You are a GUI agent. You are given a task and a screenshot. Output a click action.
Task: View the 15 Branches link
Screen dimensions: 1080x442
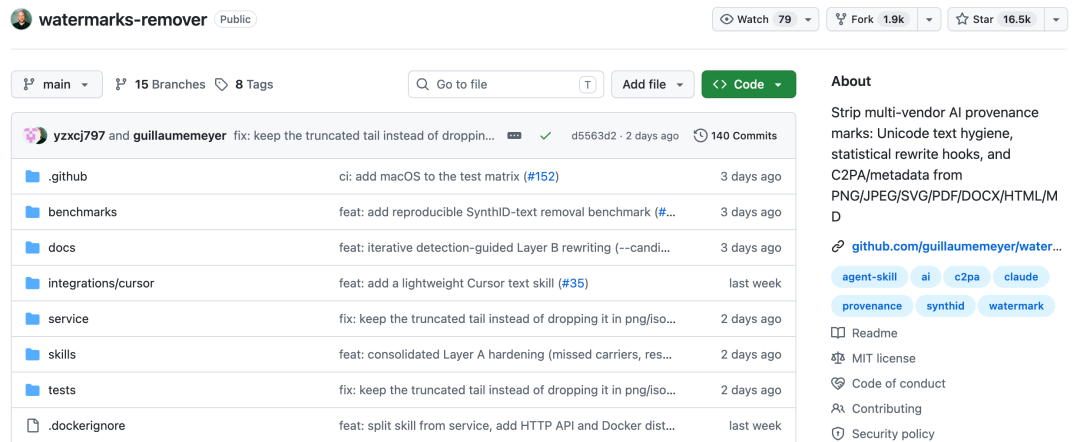pyautogui.click(x=160, y=84)
